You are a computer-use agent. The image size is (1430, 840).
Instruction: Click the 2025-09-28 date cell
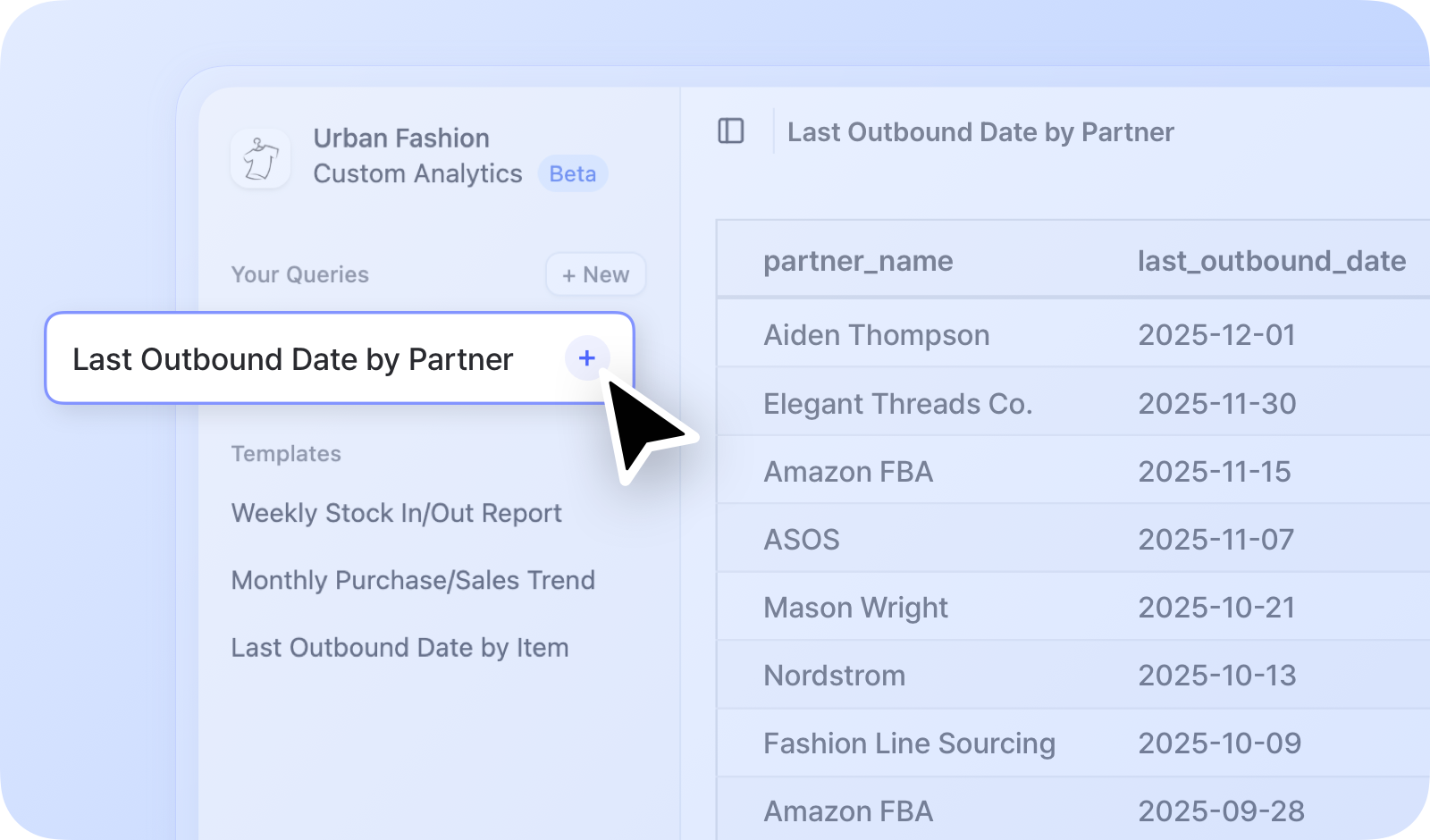point(1220,811)
